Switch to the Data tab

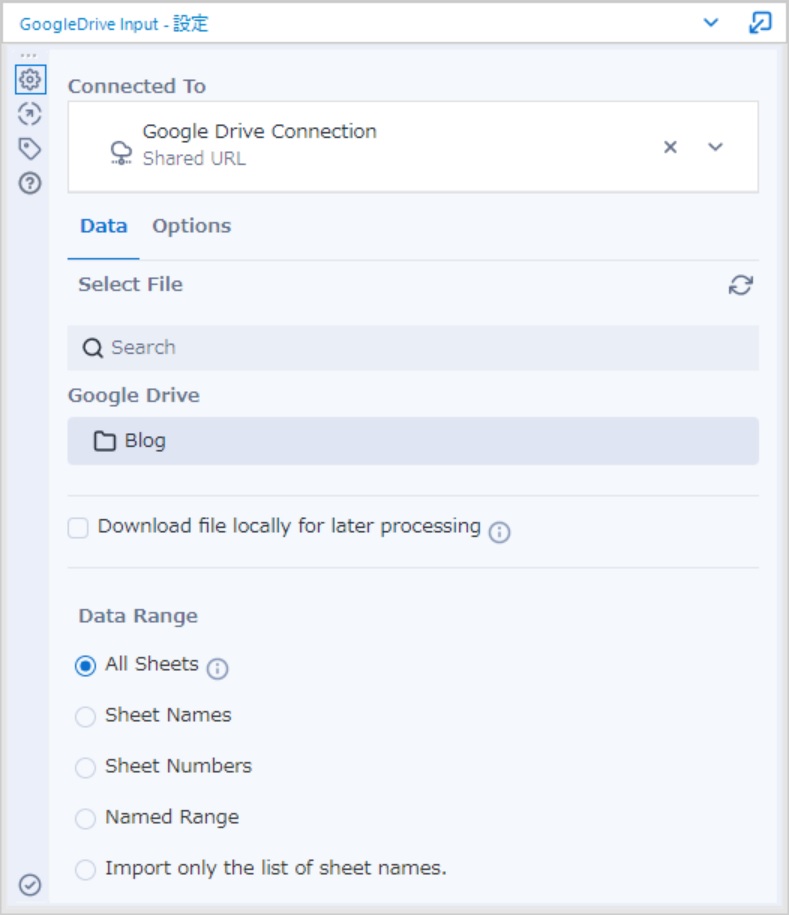click(103, 226)
